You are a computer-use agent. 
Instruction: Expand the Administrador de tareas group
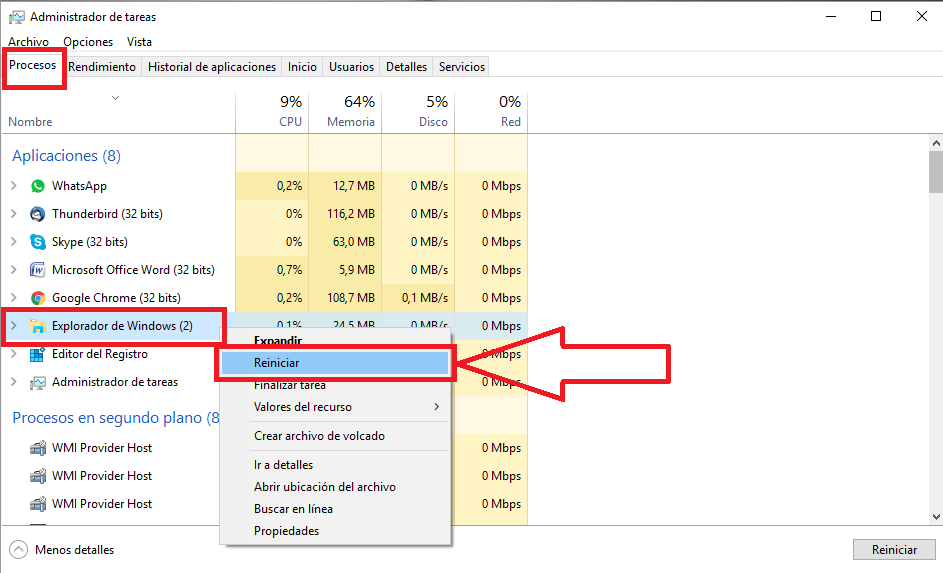(x=14, y=382)
